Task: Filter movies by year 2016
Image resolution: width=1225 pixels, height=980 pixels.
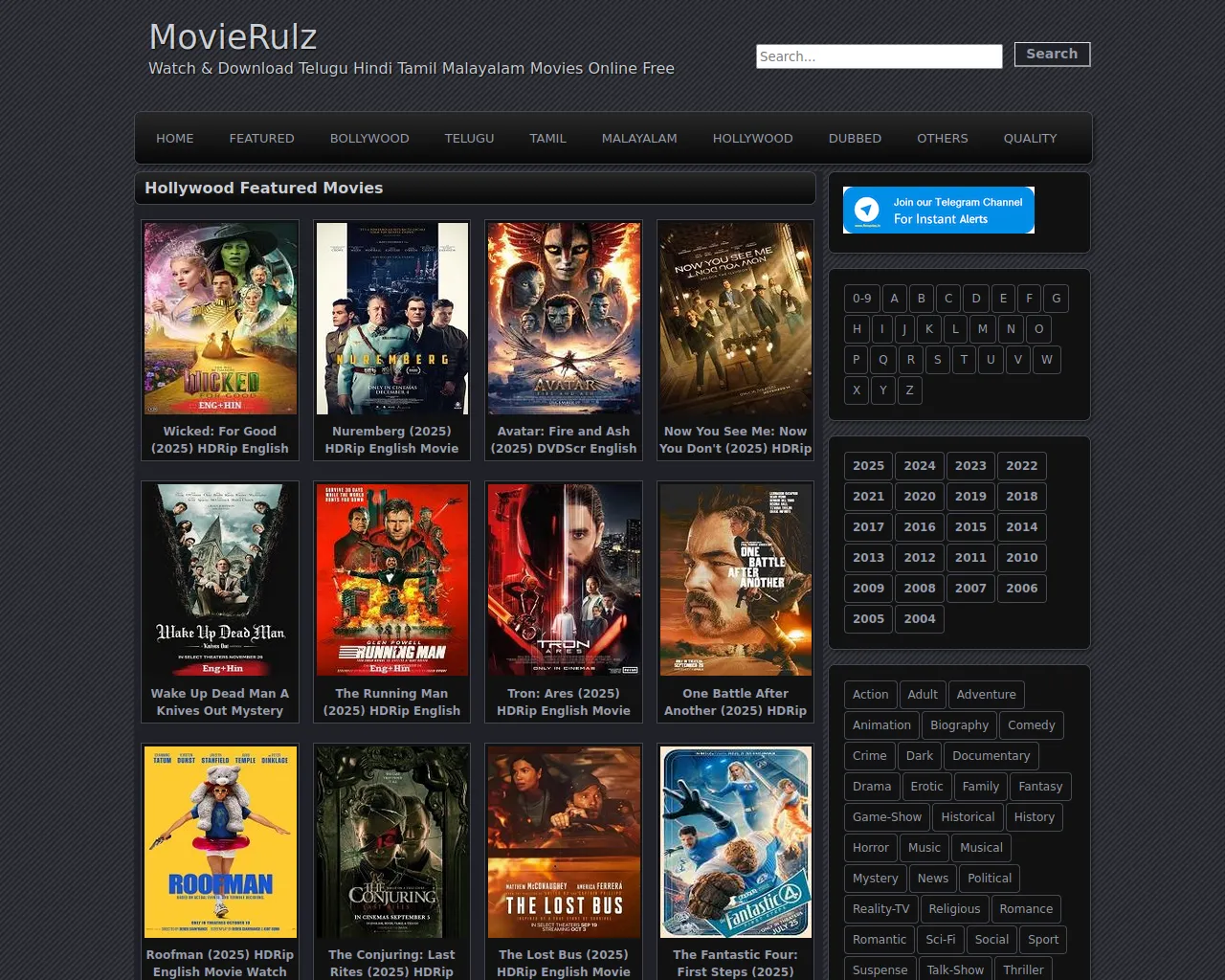Action: [x=920, y=527]
